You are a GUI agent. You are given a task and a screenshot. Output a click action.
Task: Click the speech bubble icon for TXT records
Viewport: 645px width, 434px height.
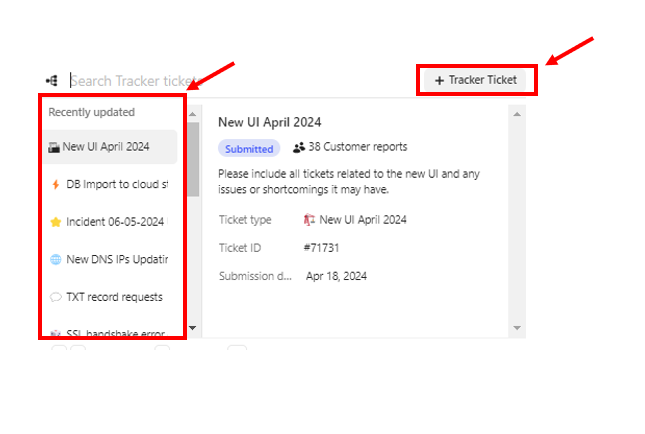(x=55, y=297)
